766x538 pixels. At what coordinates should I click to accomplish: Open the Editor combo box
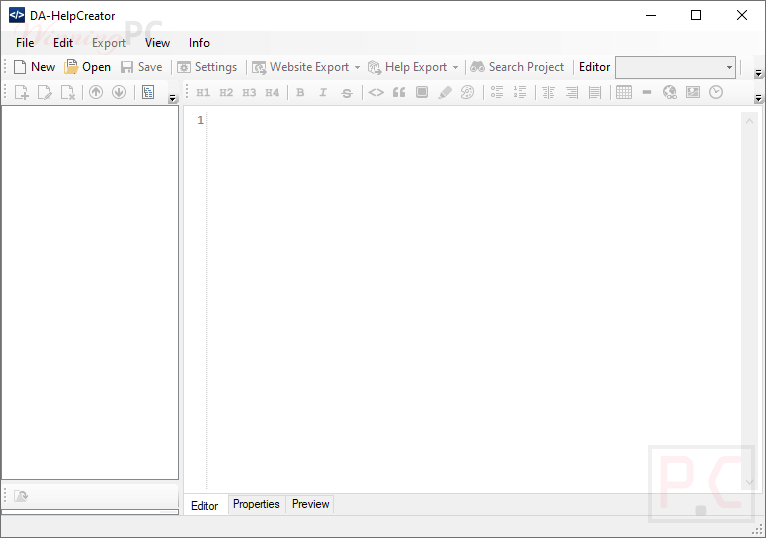(675, 67)
